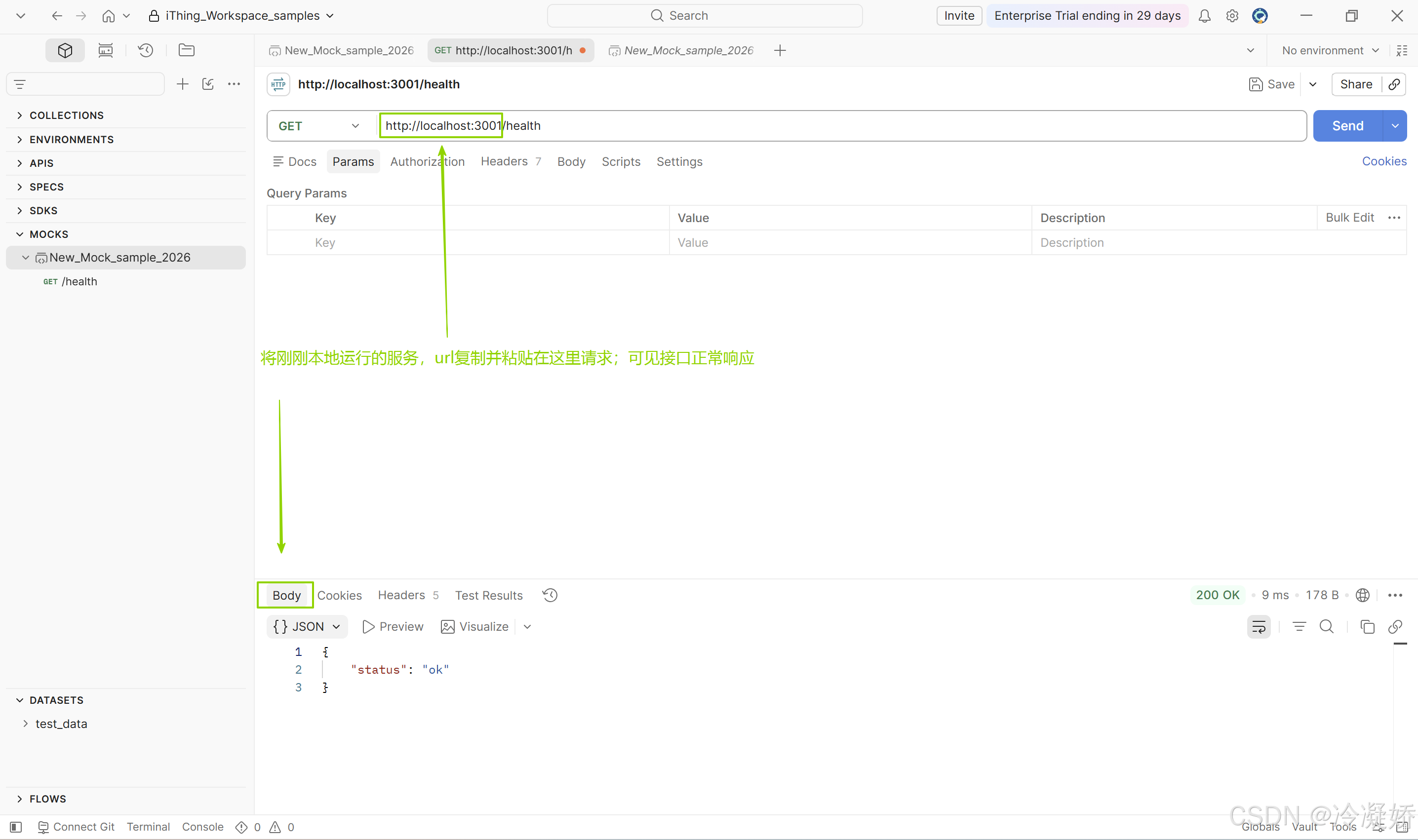Screen dimensions: 1418x840
Task: Open the History clock icon
Action: tap(146, 50)
